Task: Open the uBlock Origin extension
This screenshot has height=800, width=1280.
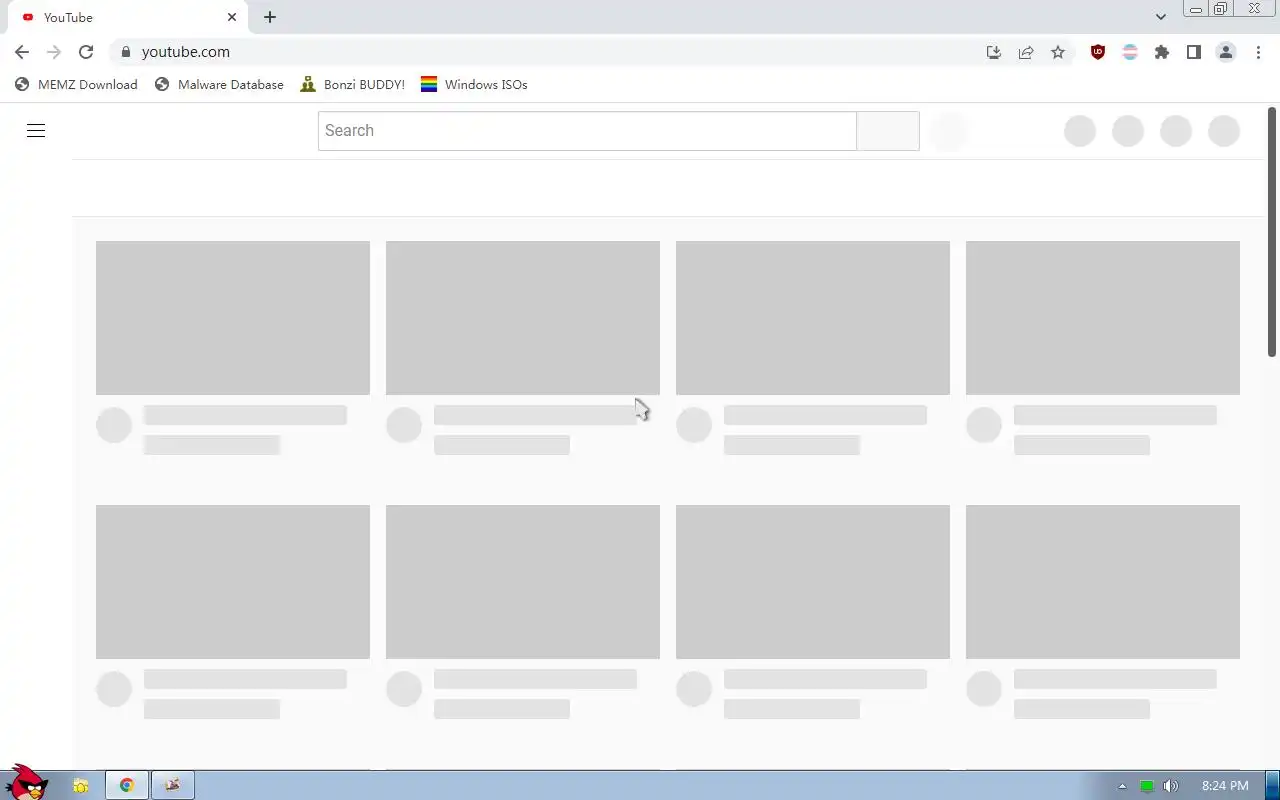Action: [x=1098, y=52]
